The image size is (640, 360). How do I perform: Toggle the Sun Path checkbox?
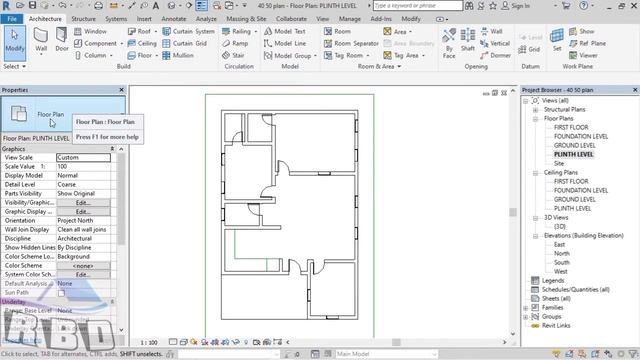[61, 293]
